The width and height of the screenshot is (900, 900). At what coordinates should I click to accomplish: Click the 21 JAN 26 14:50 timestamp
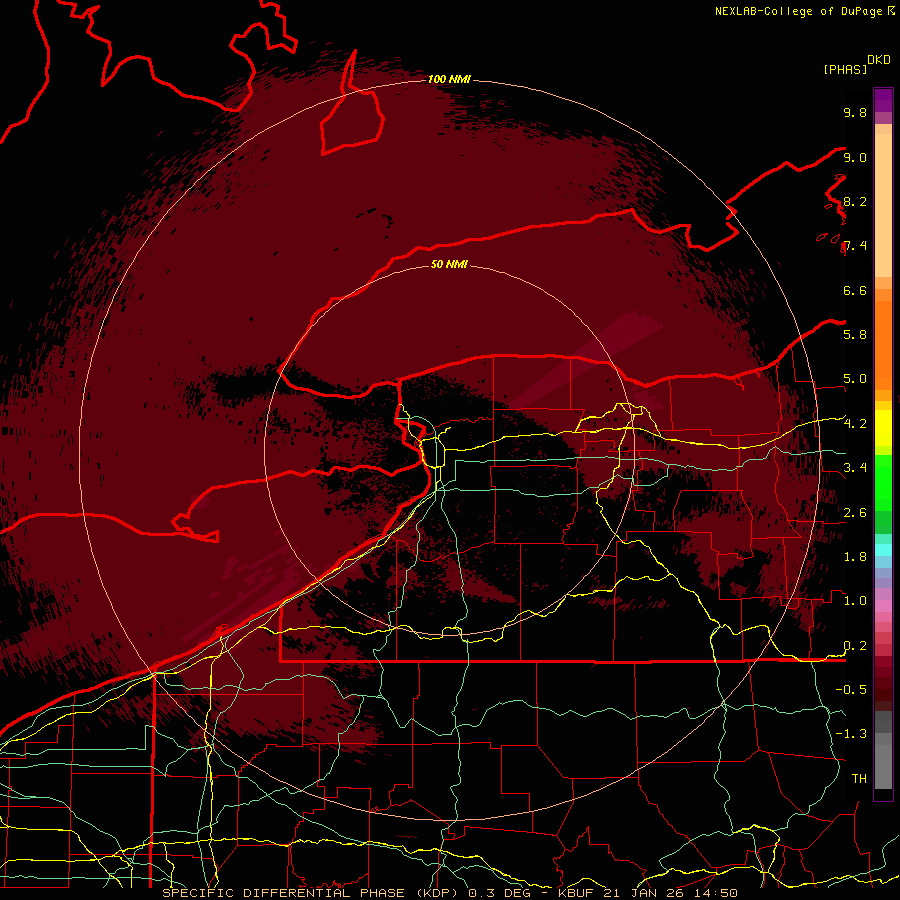coord(670,893)
